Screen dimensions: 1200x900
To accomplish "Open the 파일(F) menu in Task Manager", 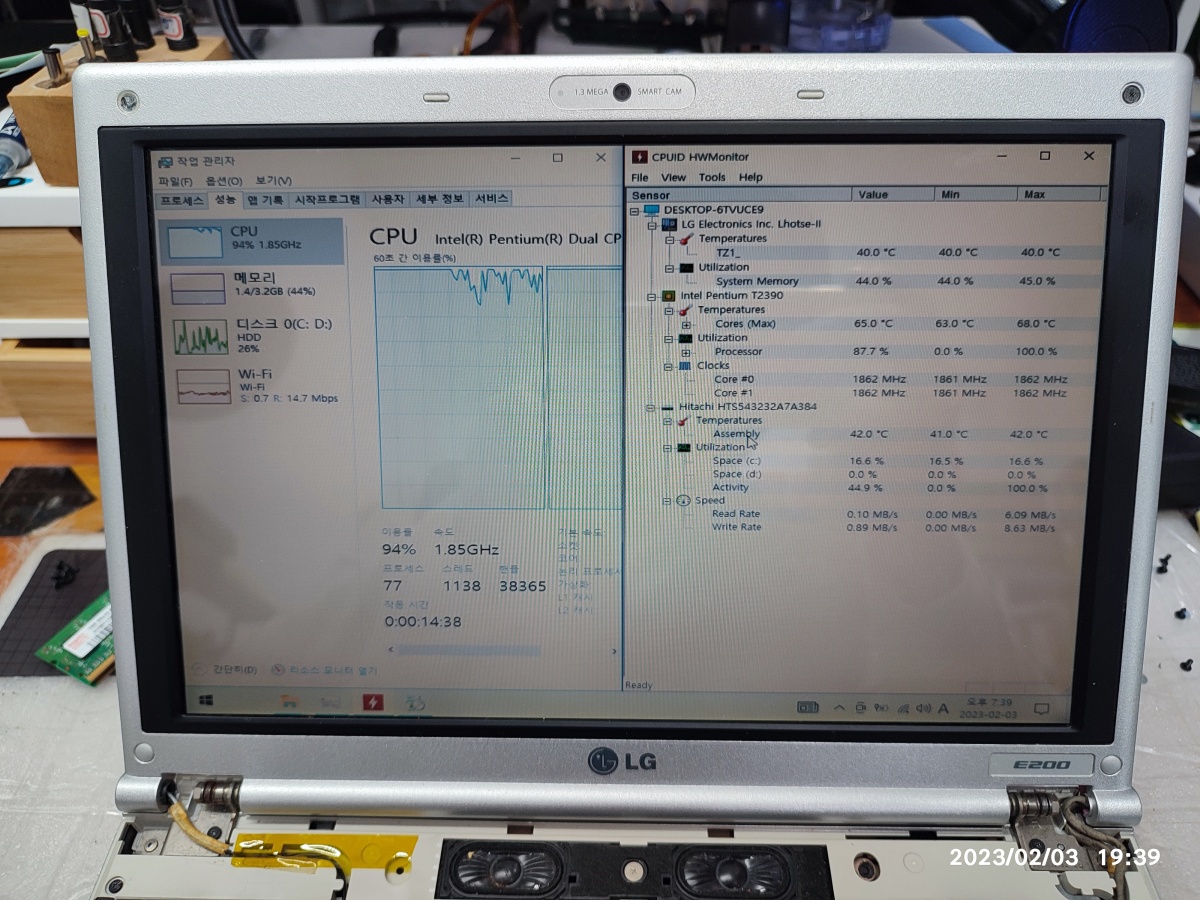I will tap(175, 181).
